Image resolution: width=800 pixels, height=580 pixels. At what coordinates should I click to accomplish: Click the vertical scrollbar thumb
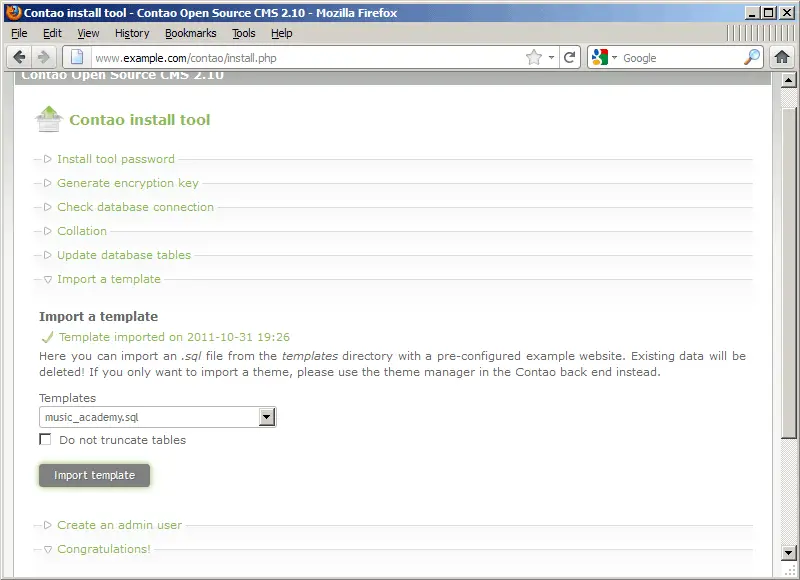pos(788,273)
